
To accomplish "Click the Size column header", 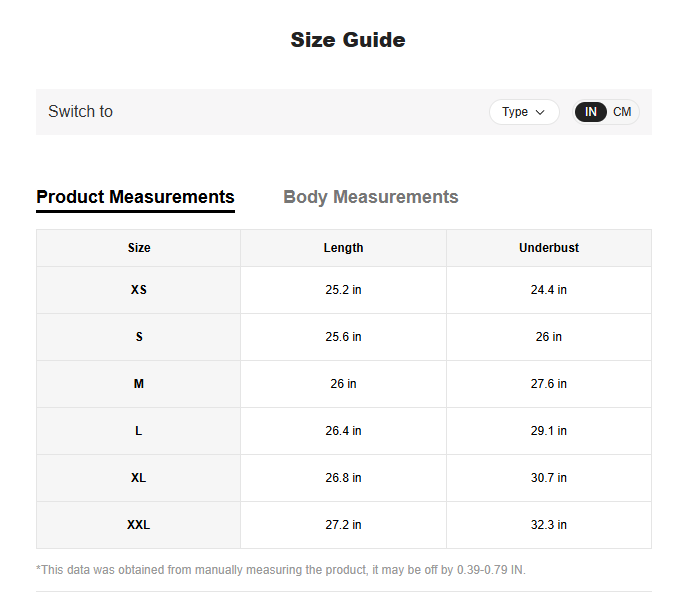I will click(139, 248).
